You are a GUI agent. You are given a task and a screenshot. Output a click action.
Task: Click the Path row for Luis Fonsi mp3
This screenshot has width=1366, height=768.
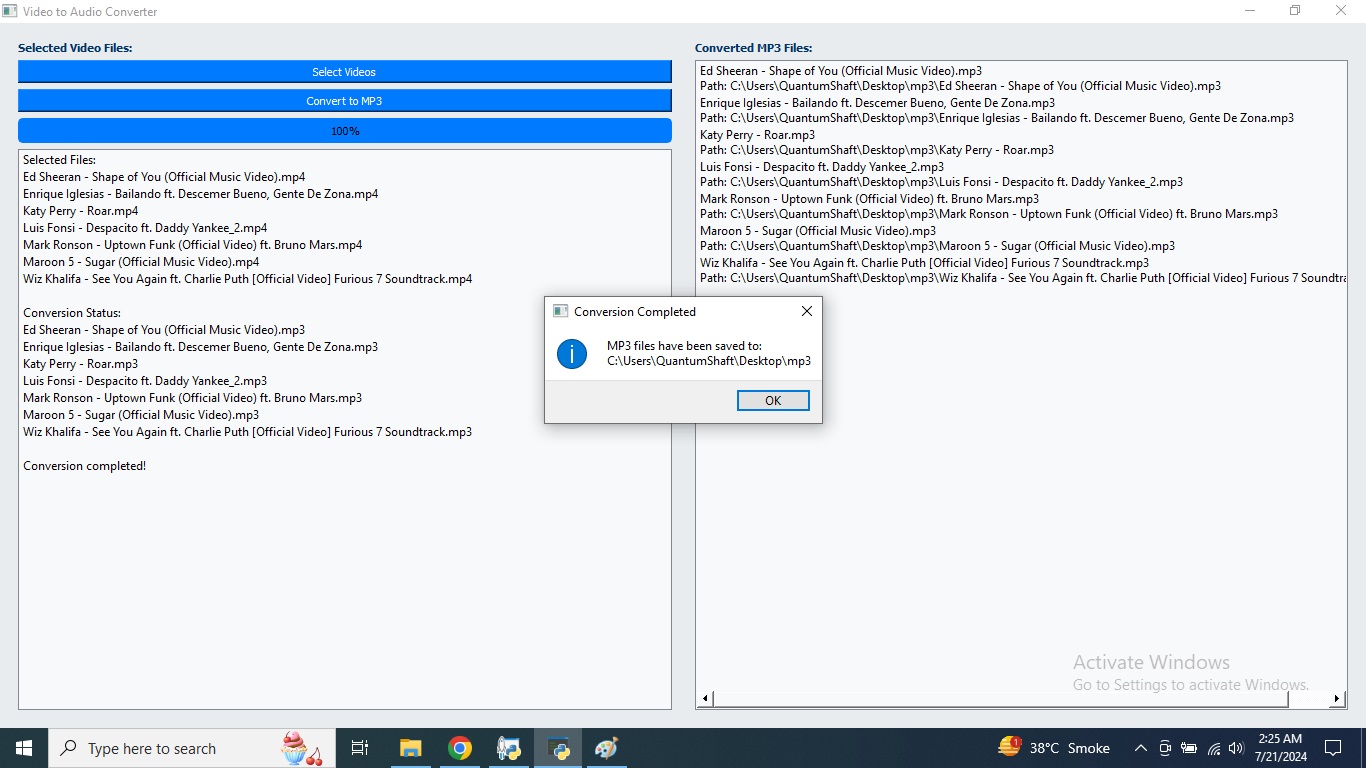coord(941,182)
